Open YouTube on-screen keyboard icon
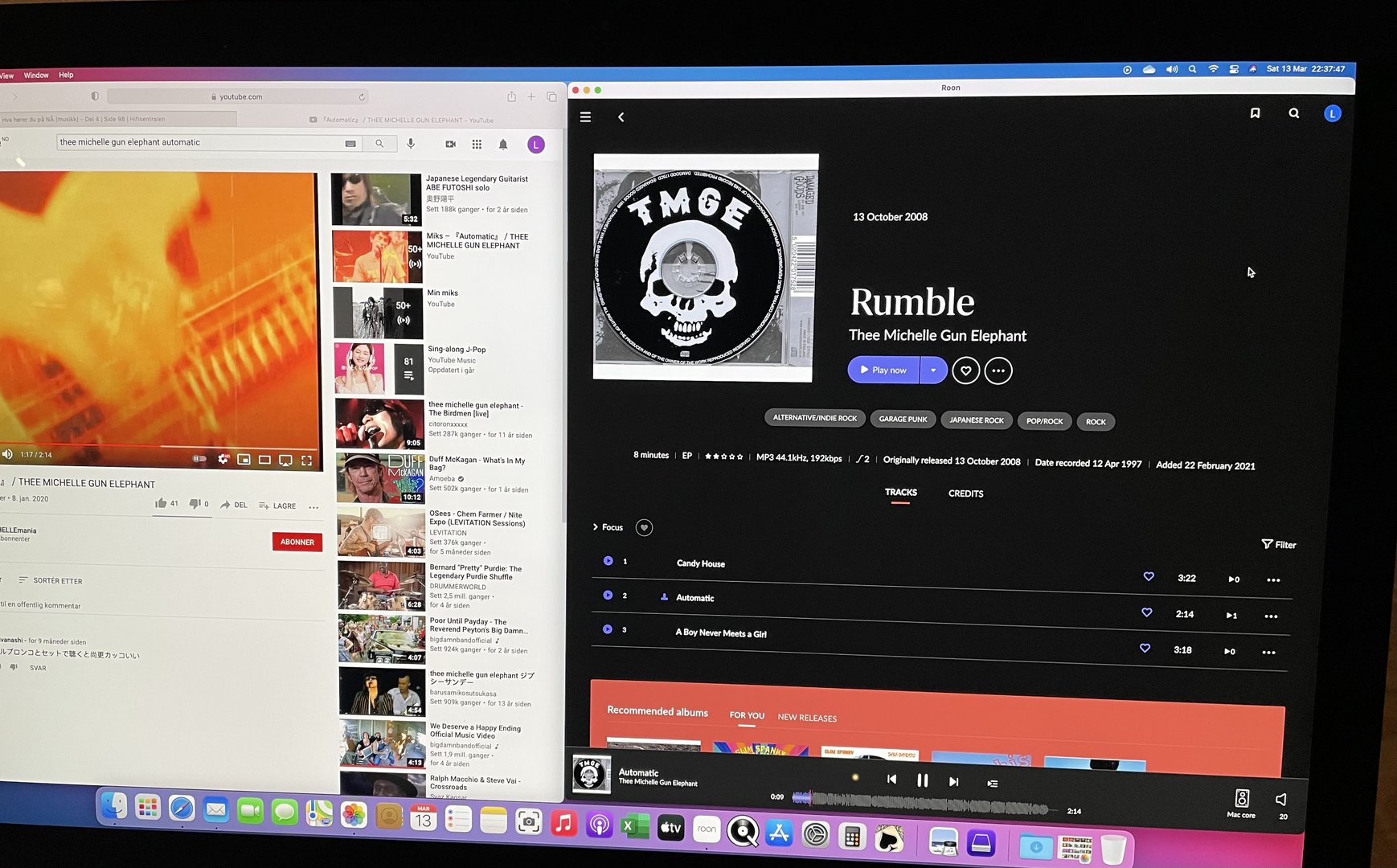Screen dimensions: 1397x868 click(350, 143)
